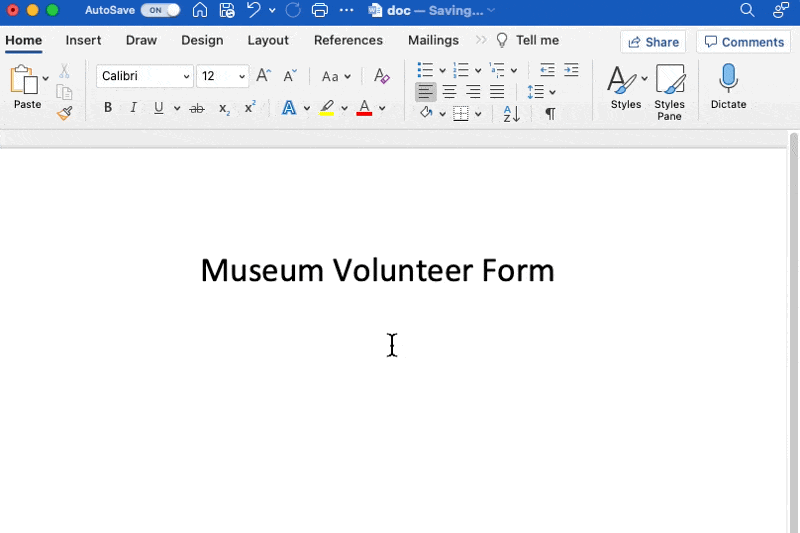Click the Print icon in title bar
The height and width of the screenshot is (533, 800).
click(x=320, y=11)
